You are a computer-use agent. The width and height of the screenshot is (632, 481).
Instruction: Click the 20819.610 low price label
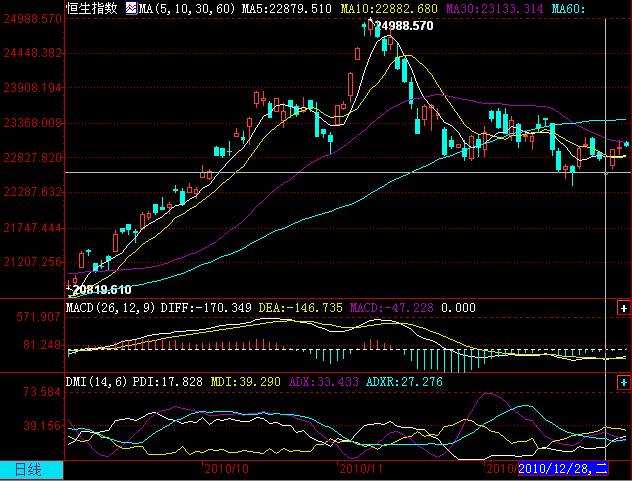coord(102,289)
